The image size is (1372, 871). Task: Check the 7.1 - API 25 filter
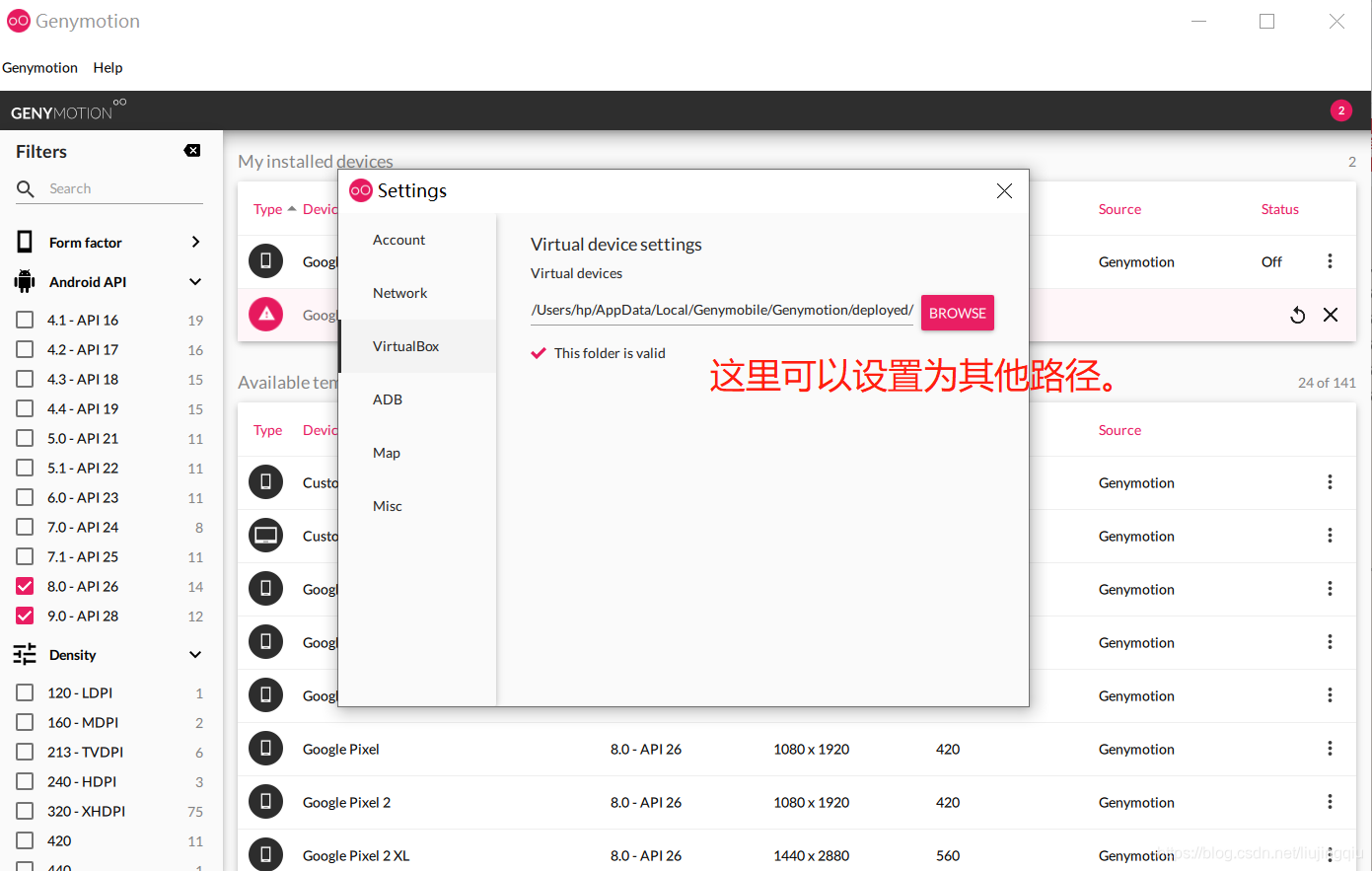pyautogui.click(x=25, y=556)
